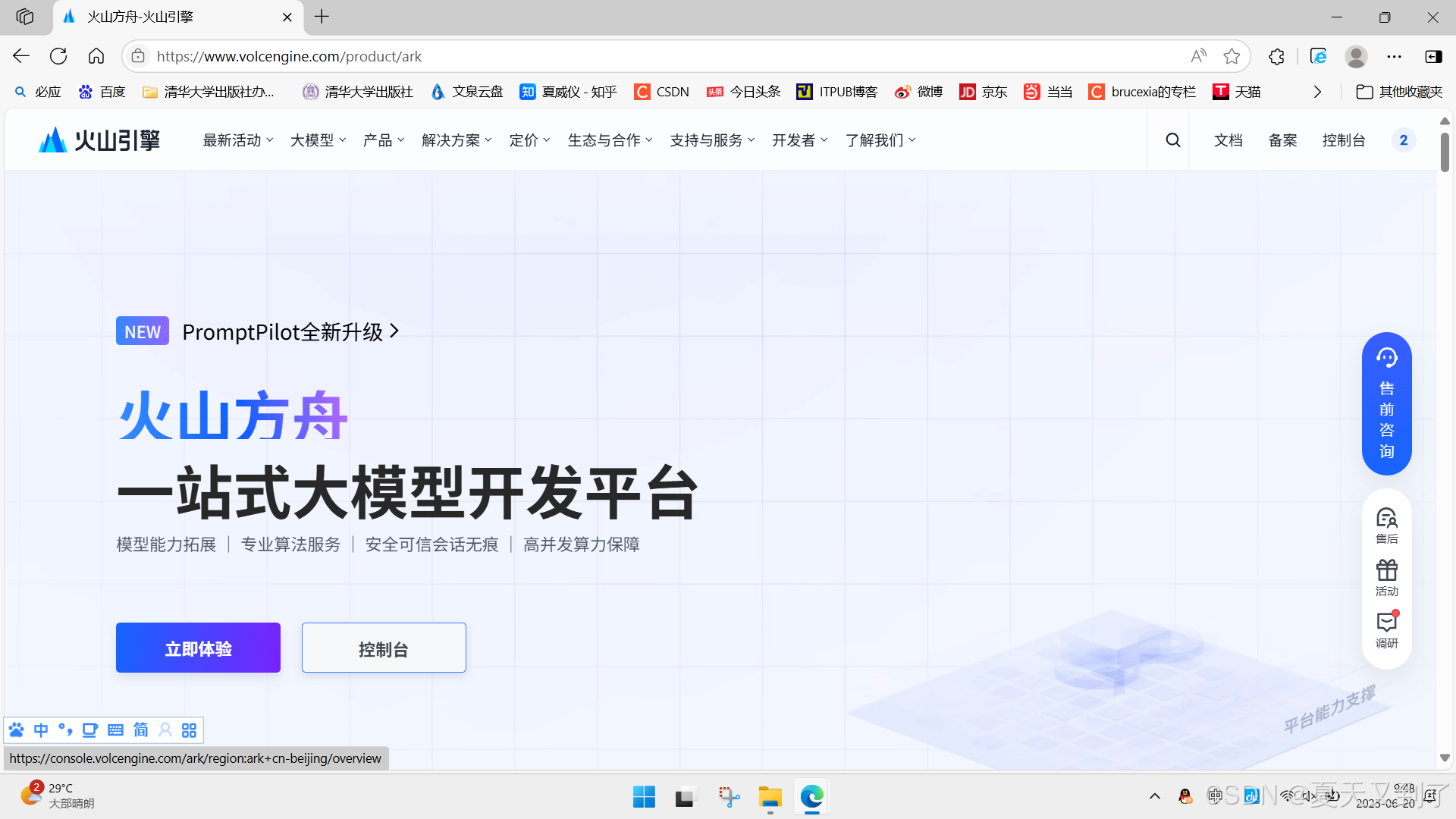Image resolution: width=1456 pixels, height=819 pixels.
Task: Click the 立即体验 button
Action: (x=198, y=648)
